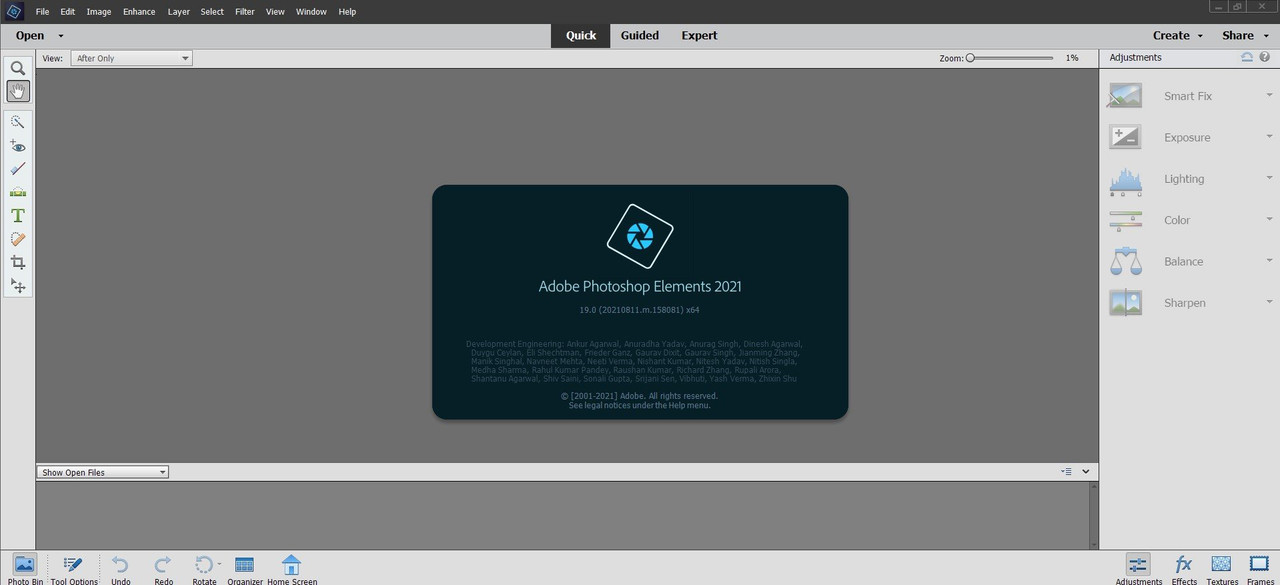Image resolution: width=1280 pixels, height=585 pixels.
Task: Show the Adjustments panel from bottom bar
Action: [x=1138, y=569]
